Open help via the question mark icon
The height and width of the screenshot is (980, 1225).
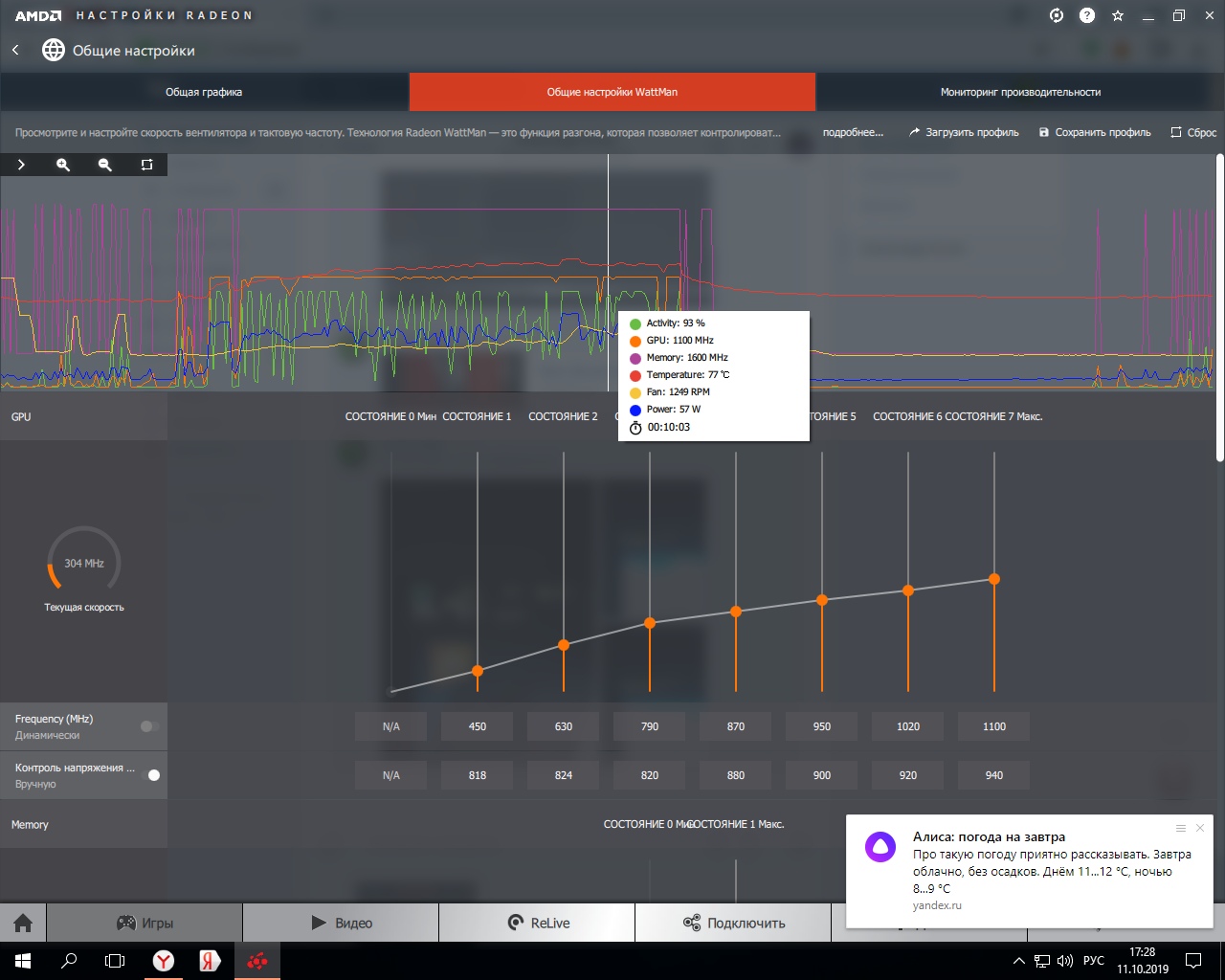[x=1087, y=15]
